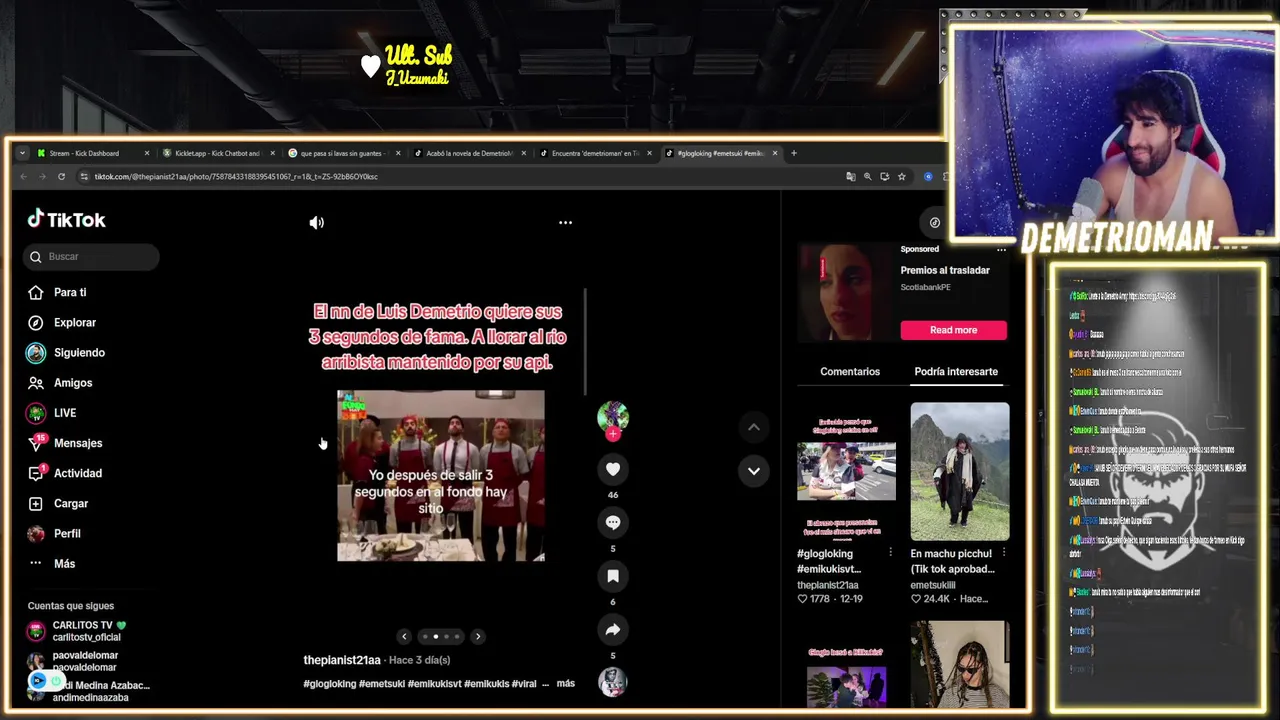Show next photo in the carousel

click(x=478, y=636)
